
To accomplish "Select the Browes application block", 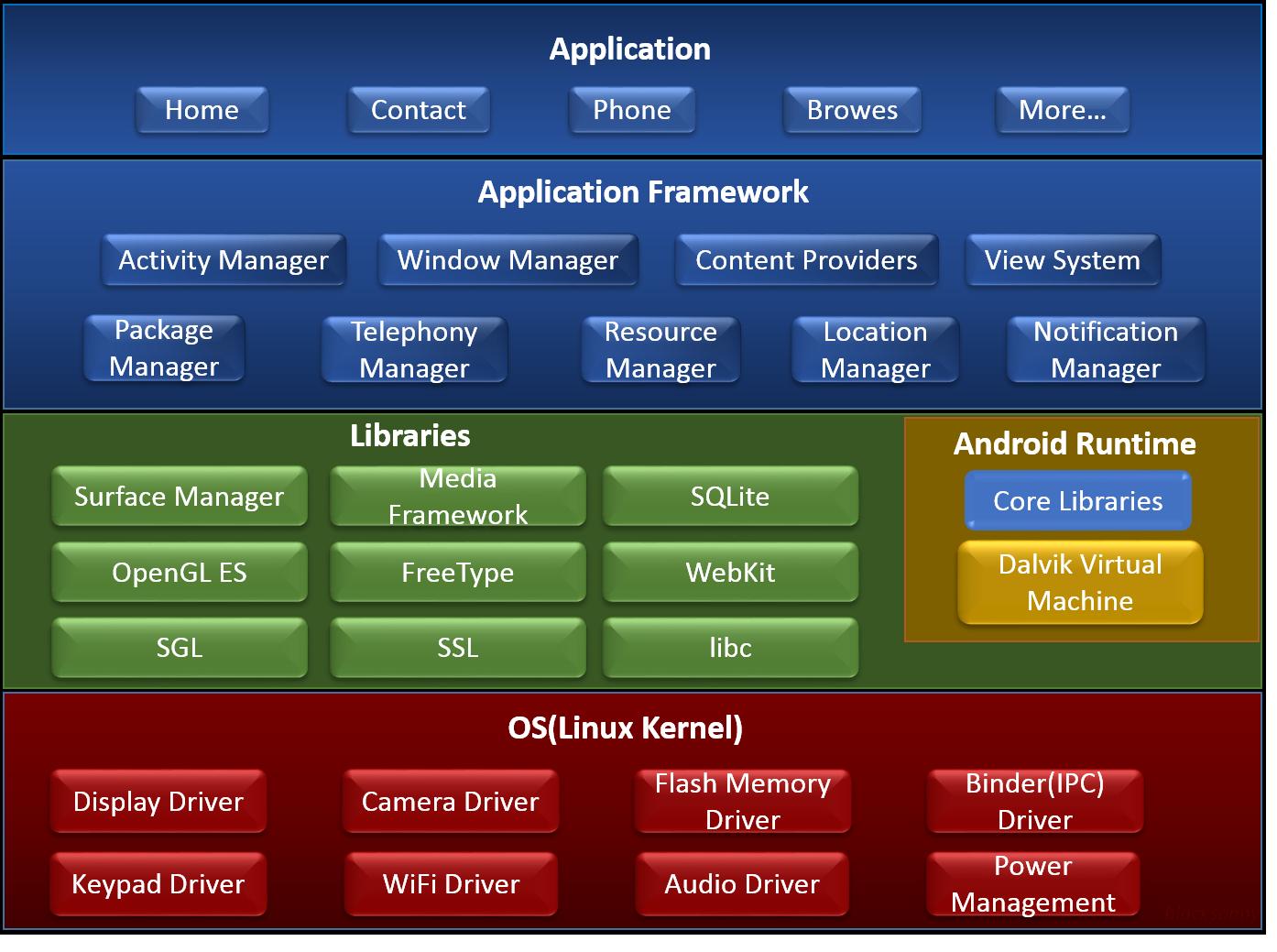I will tap(851, 110).
